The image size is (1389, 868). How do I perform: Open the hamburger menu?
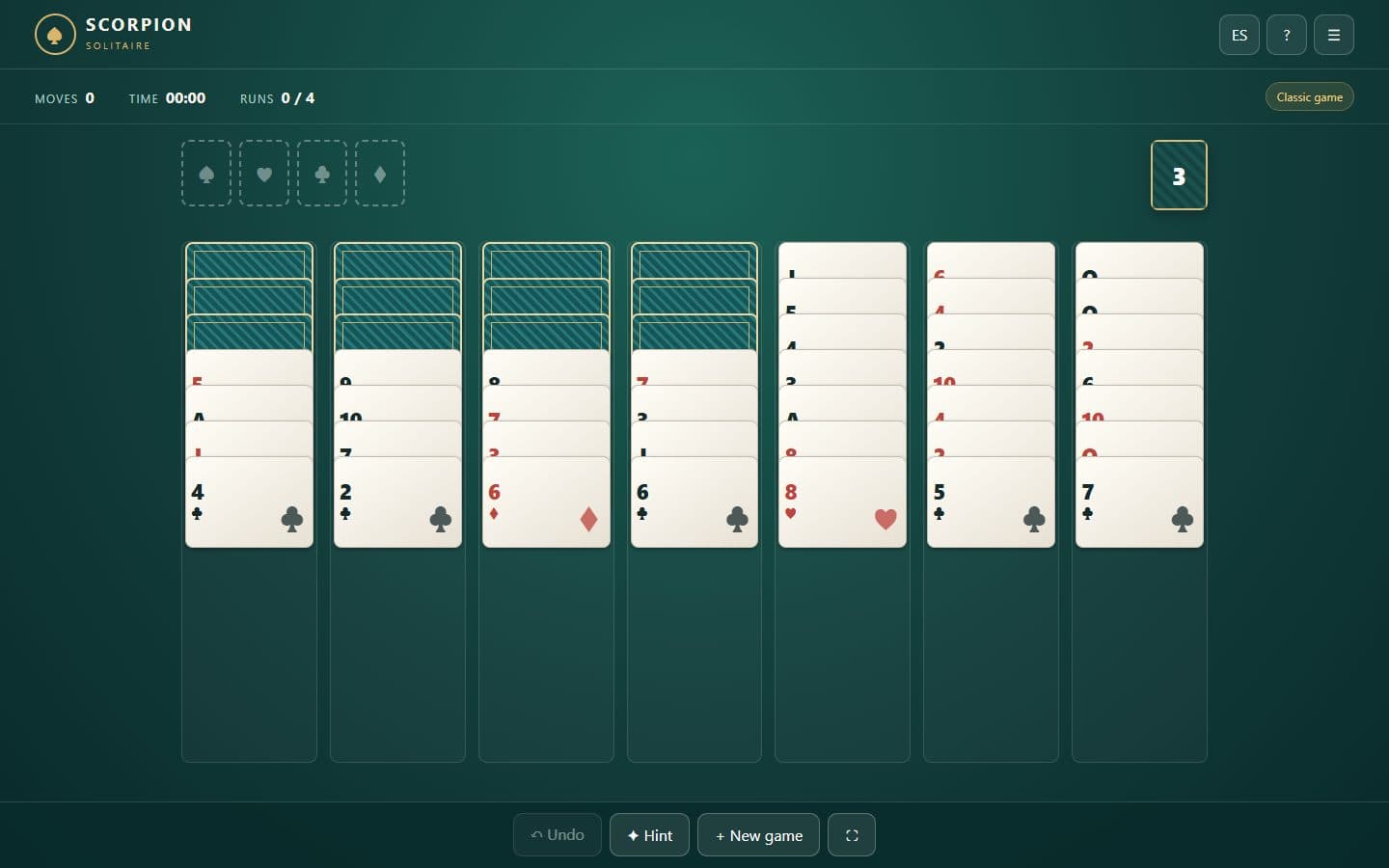1334,35
